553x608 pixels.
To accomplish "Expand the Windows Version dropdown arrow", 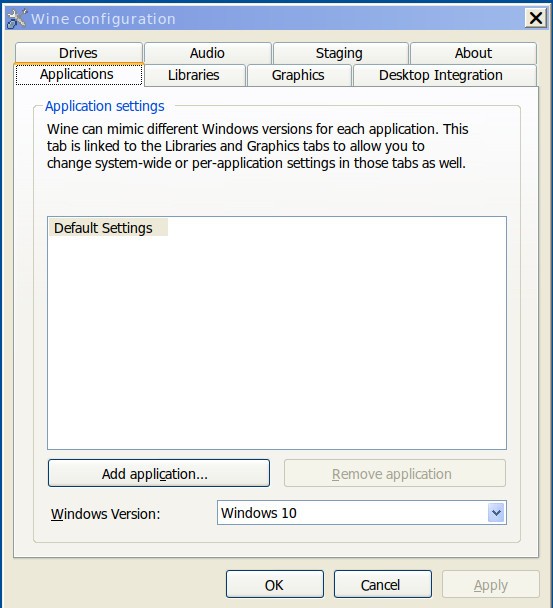I will click(x=496, y=513).
